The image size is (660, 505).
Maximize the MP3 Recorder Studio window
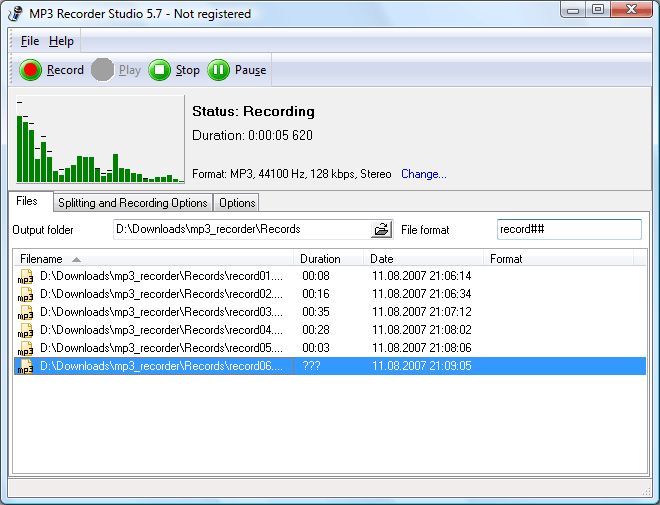[x=598, y=10]
